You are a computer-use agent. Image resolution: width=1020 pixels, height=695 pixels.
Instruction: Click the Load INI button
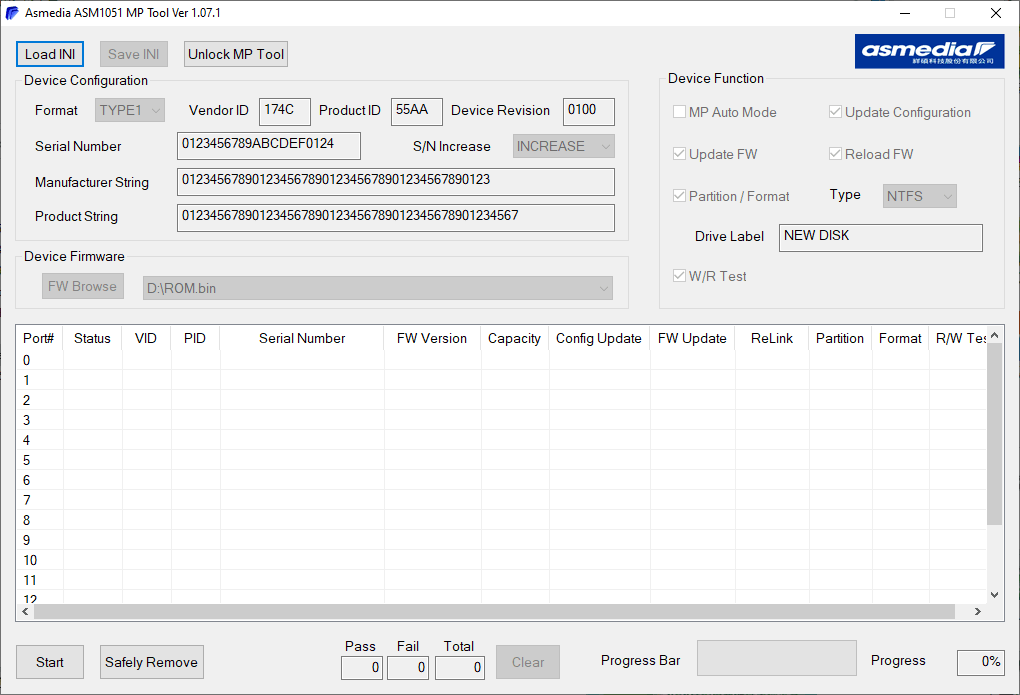pos(50,54)
